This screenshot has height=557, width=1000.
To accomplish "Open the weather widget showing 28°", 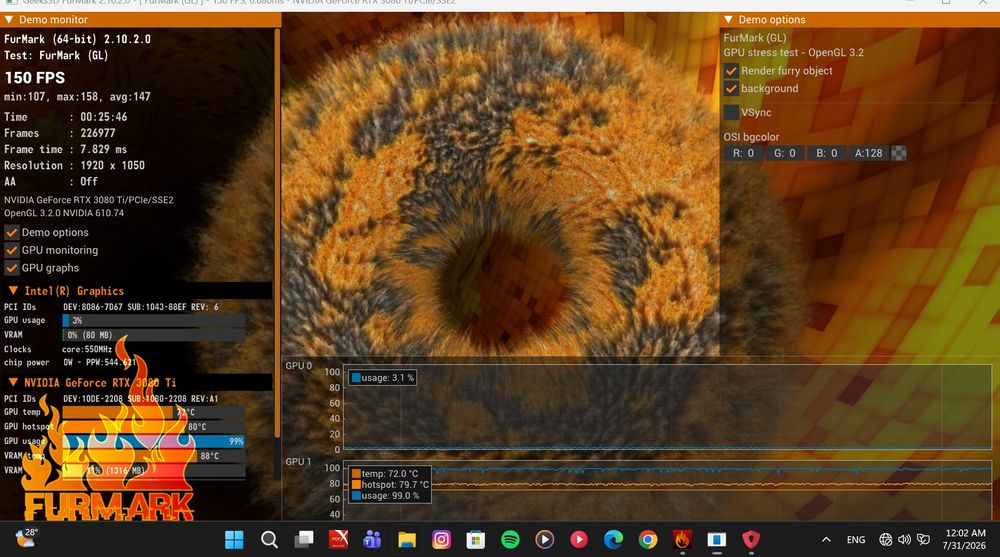I will [x=27, y=538].
